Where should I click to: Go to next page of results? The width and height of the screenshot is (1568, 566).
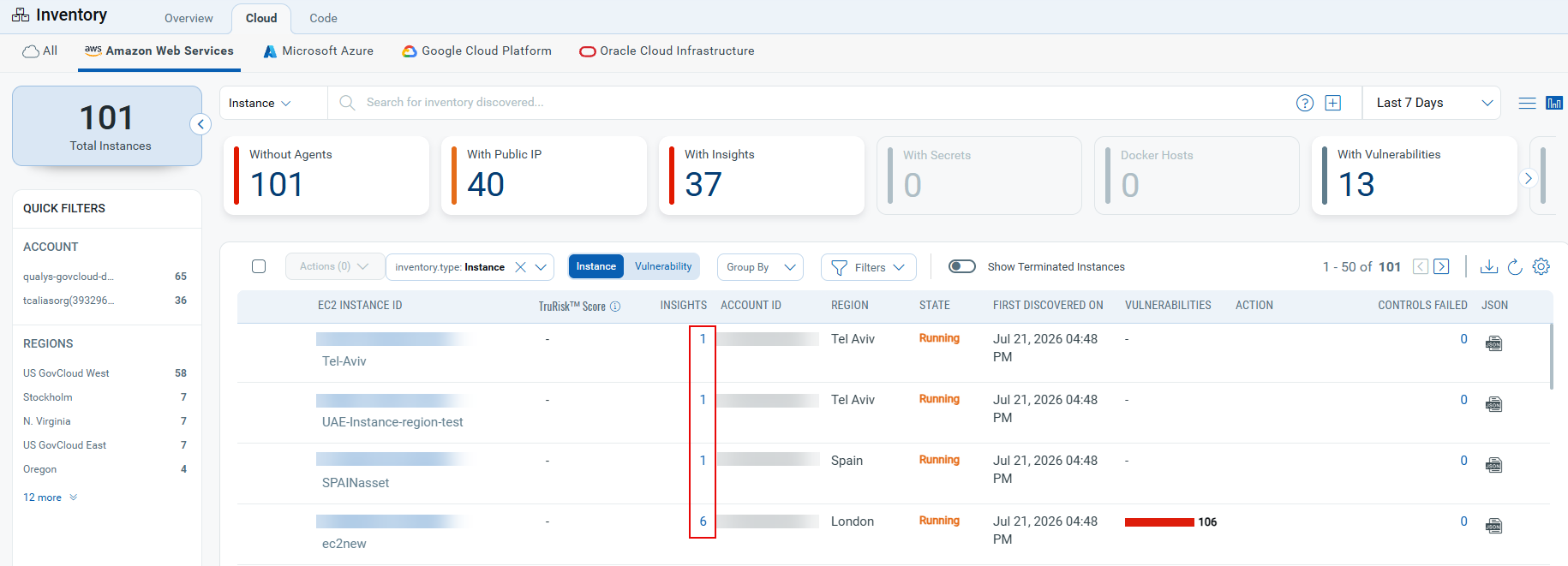coord(1441,267)
